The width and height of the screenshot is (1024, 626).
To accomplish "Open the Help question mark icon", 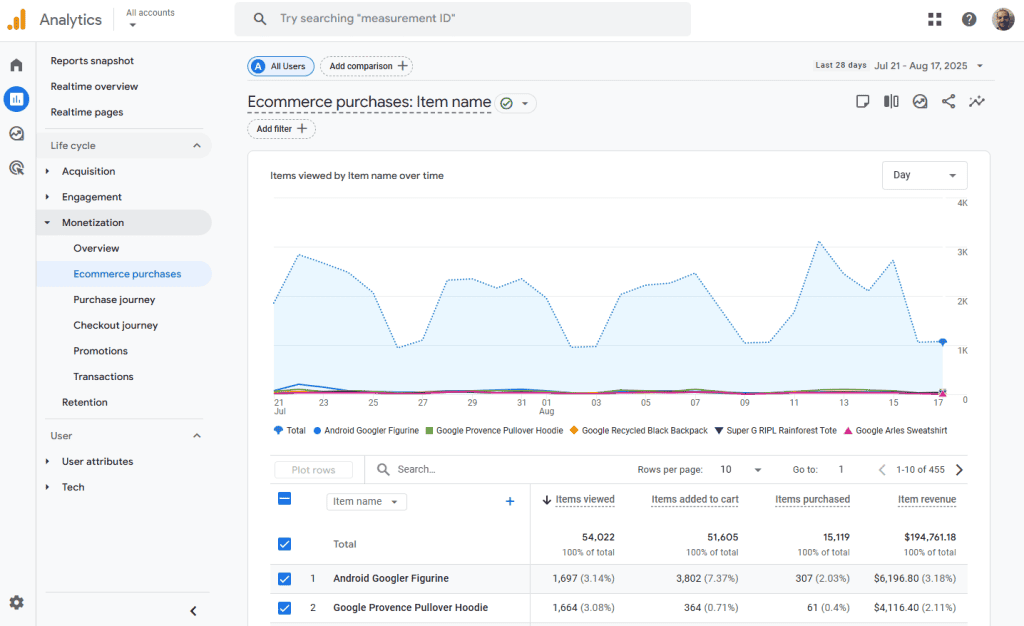I will 969,19.
